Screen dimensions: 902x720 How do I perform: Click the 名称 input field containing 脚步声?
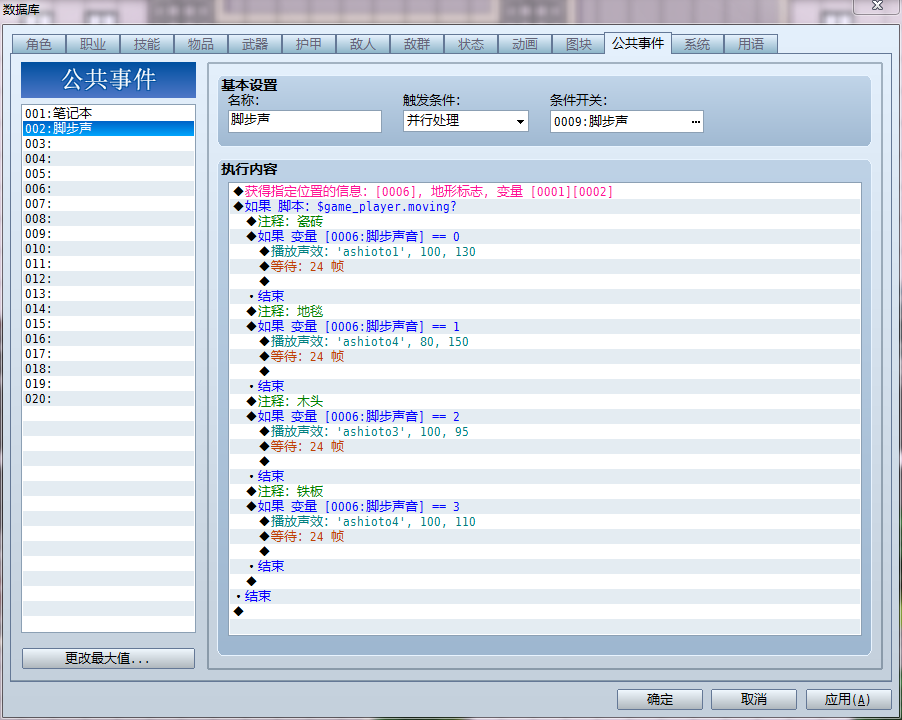click(305, 121)
